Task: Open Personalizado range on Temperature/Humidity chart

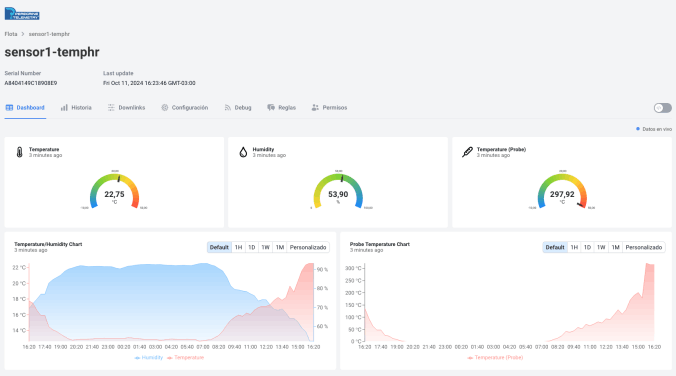Action: tap(308, 247)
